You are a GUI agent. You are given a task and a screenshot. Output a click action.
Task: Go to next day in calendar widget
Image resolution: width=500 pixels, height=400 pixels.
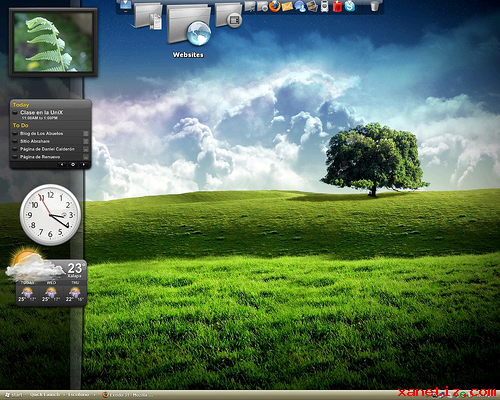83,164
